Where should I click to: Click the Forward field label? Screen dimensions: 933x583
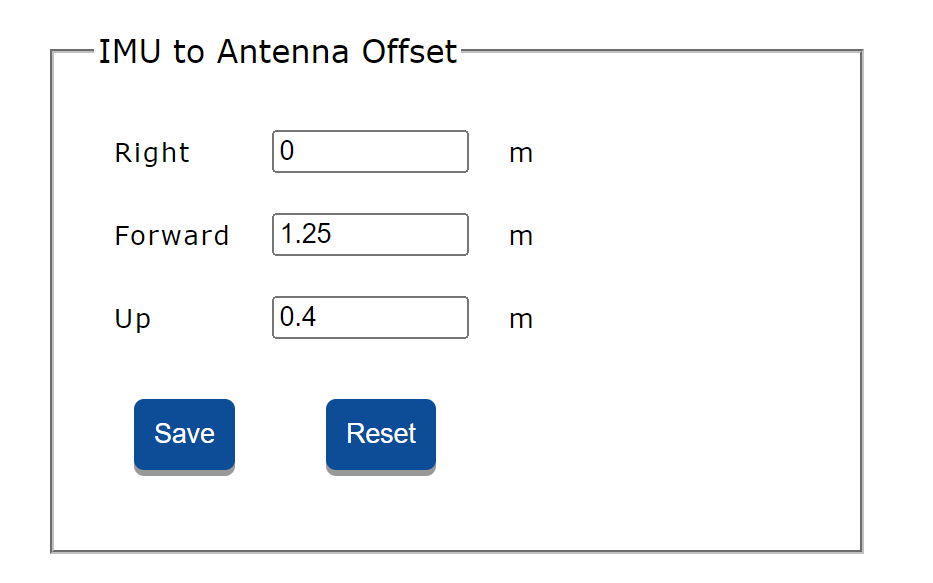click(172, 235)
